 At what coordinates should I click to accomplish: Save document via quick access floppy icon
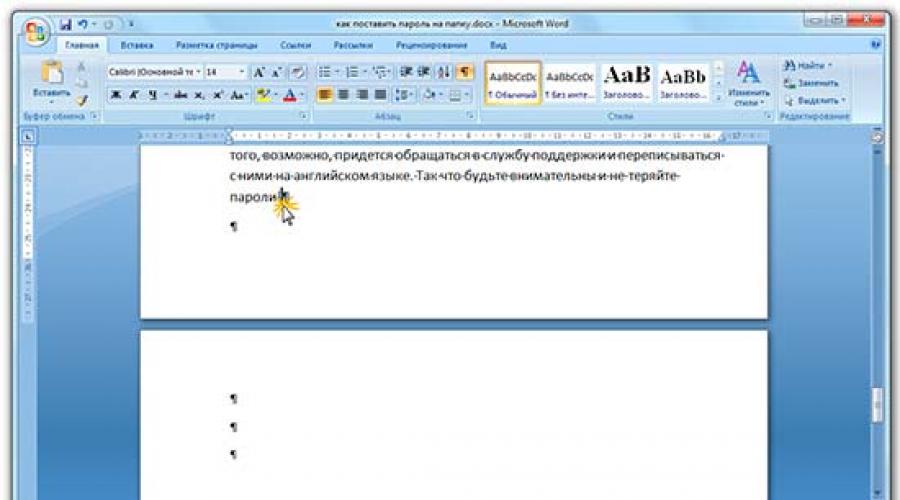click(x=65, y=24)
